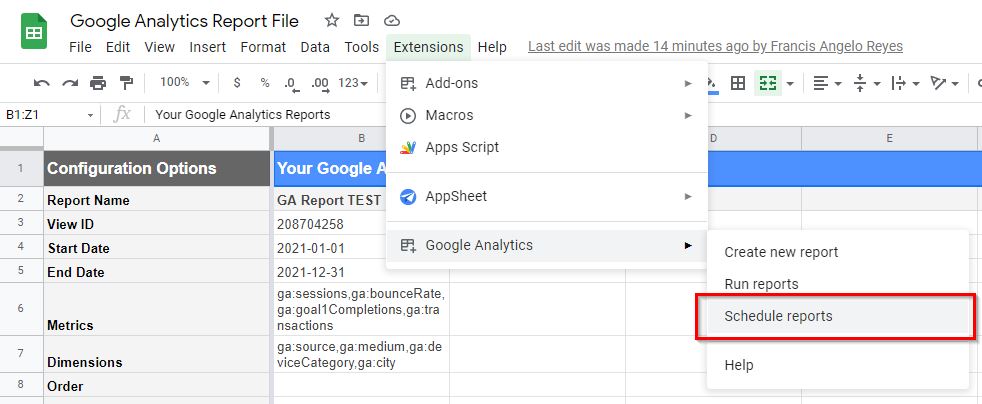Viewport: 982px width, 404px height.
Task: Expand the horizontal align dropdown arrow
Action: click(x=840, y=83)
